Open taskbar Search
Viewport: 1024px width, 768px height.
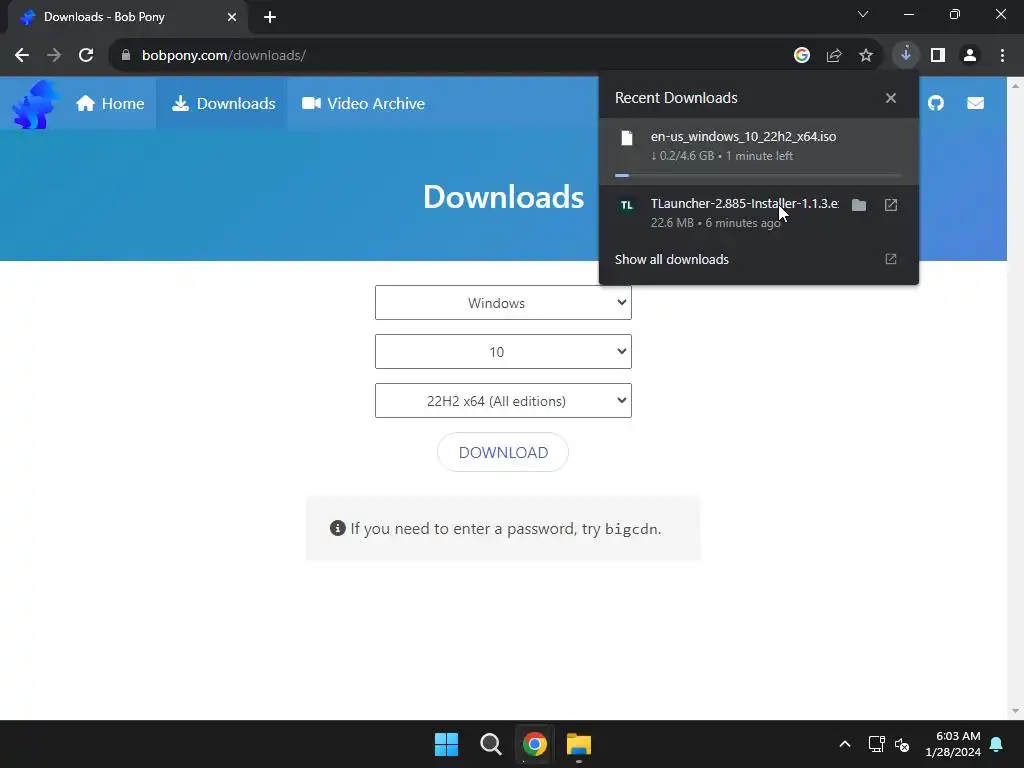pos(490,744)
